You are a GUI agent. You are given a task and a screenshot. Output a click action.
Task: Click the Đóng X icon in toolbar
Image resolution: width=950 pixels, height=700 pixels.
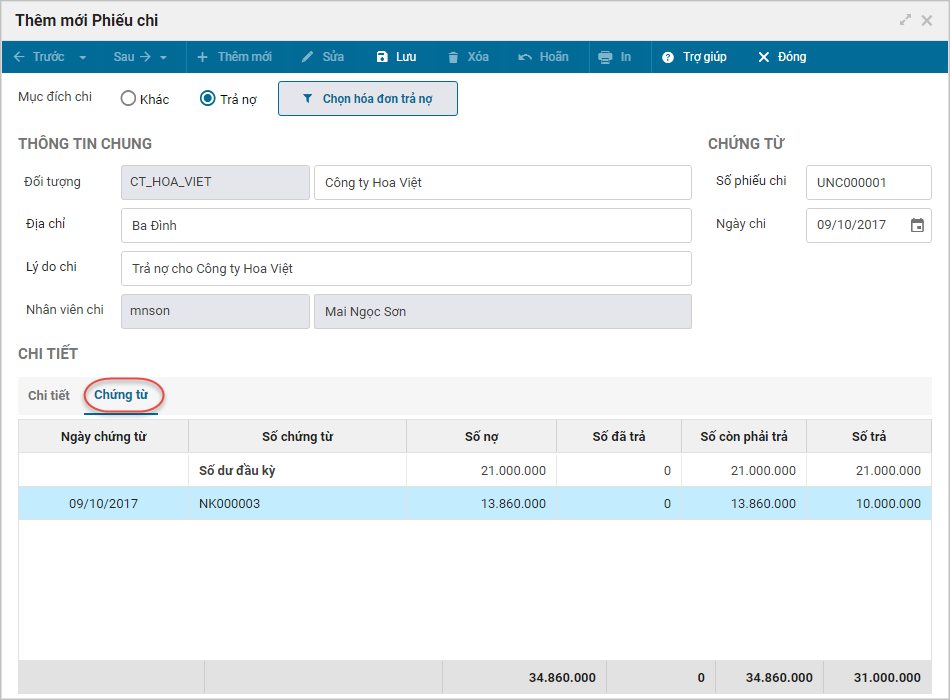[x=763, y=57]
